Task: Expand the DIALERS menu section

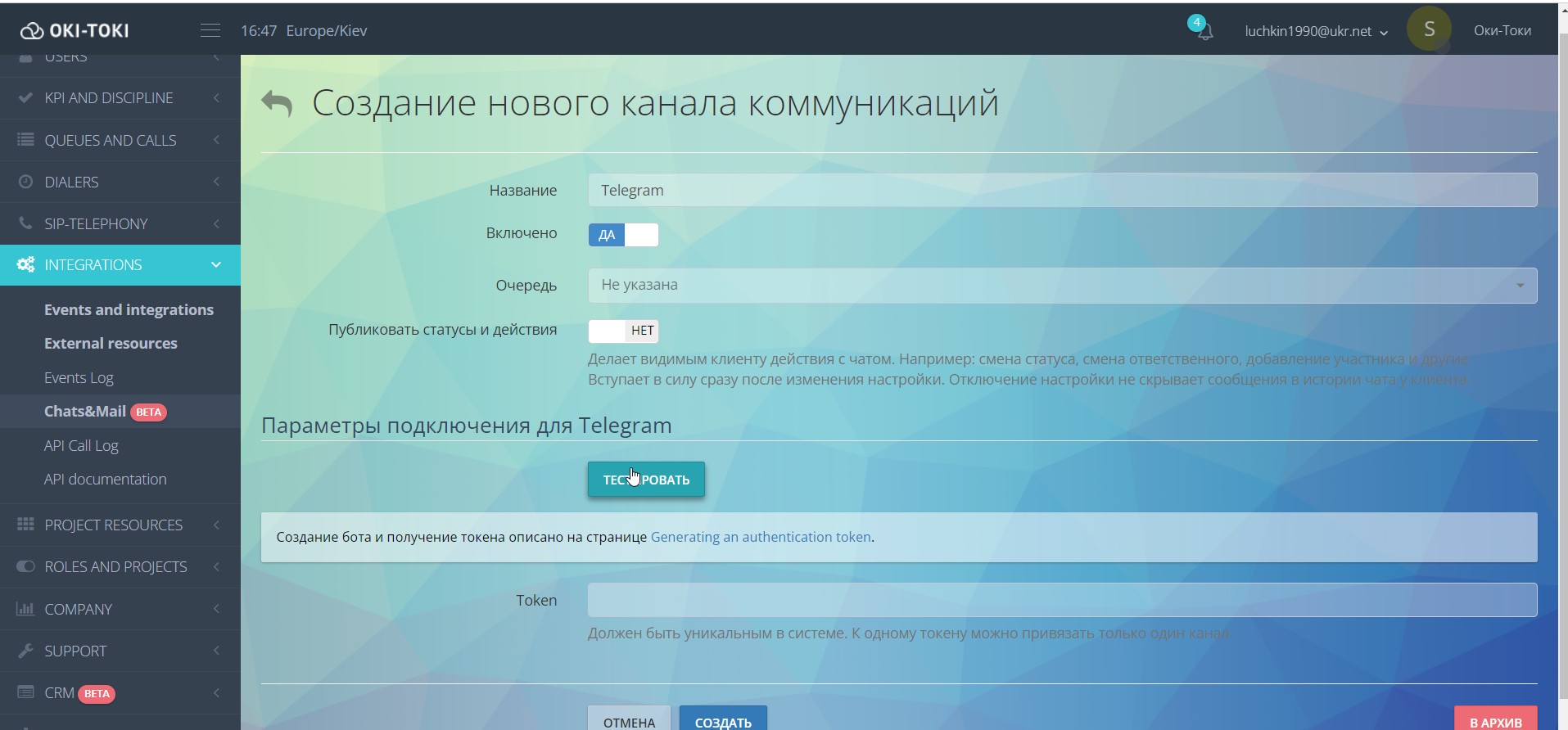Action: coord(120,182)
